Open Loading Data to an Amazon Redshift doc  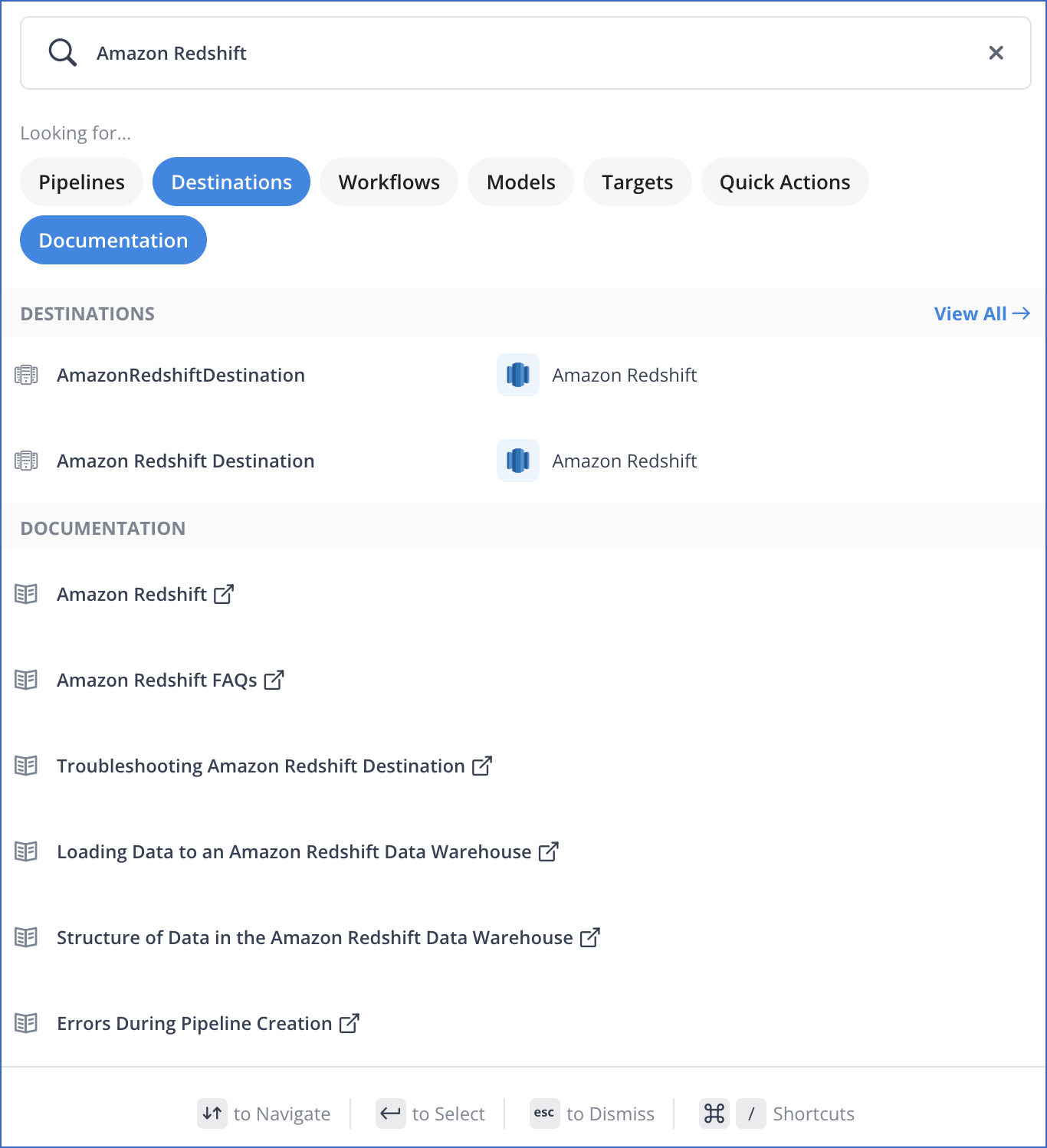[294, 851]
